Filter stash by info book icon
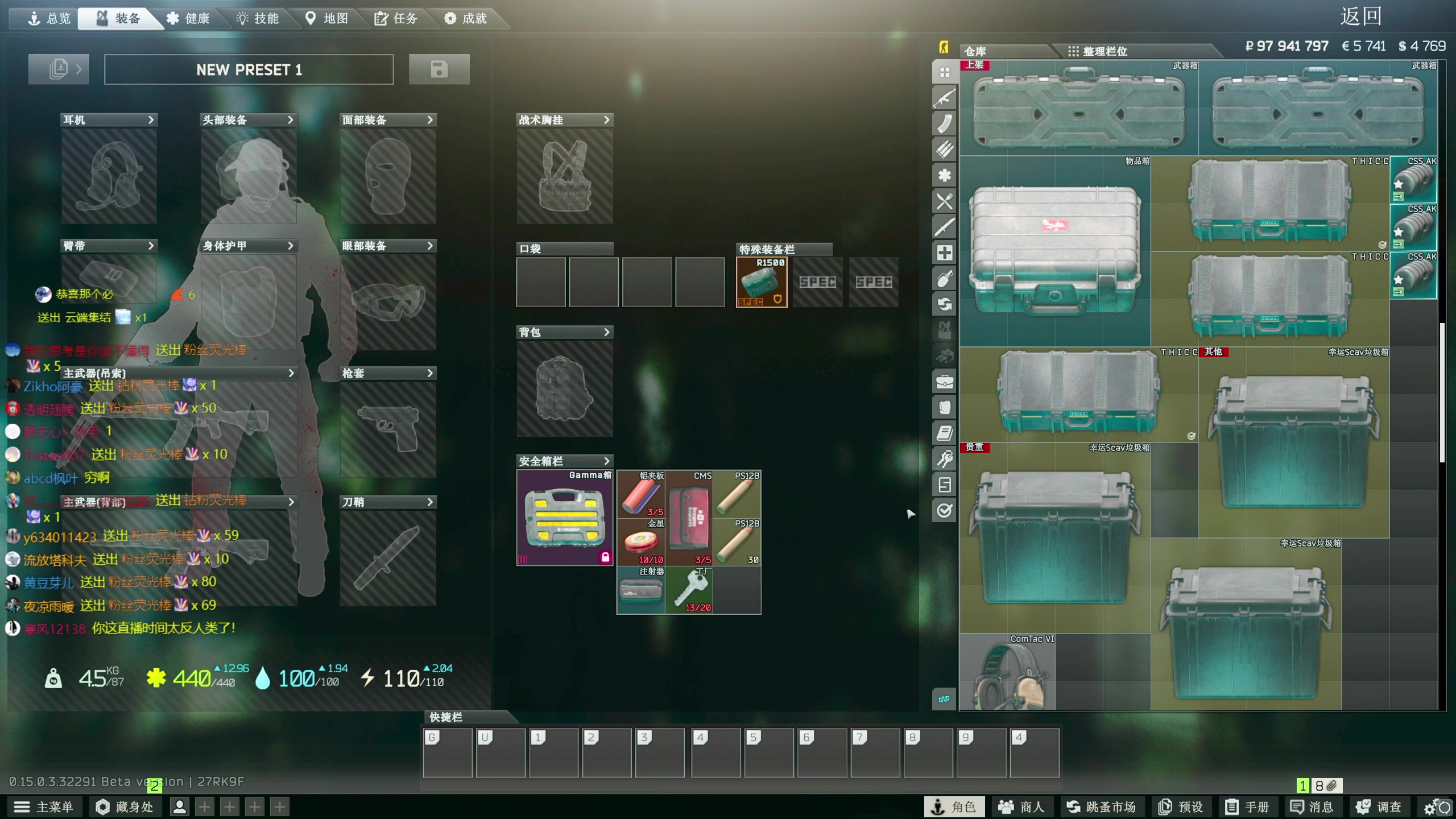The height and width of the screenshot is (819, 1456). (944, 433)
